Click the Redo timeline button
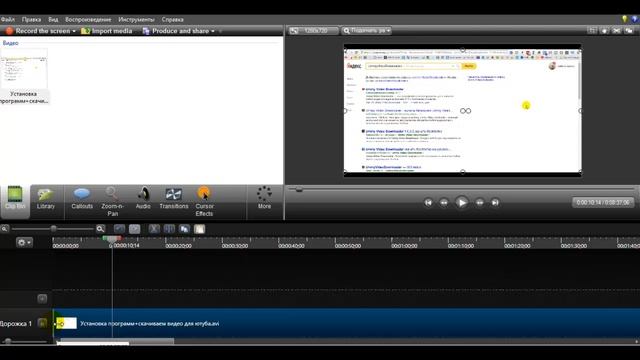Viewport: 640px width, 360px height. click(135, 229)
